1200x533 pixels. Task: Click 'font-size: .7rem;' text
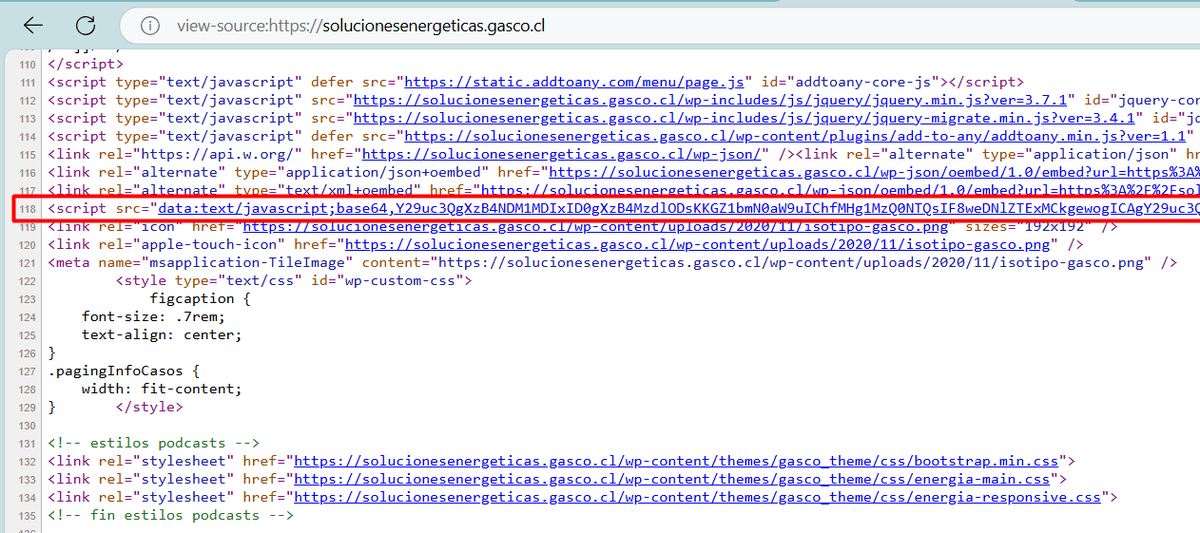coord(153,316)
